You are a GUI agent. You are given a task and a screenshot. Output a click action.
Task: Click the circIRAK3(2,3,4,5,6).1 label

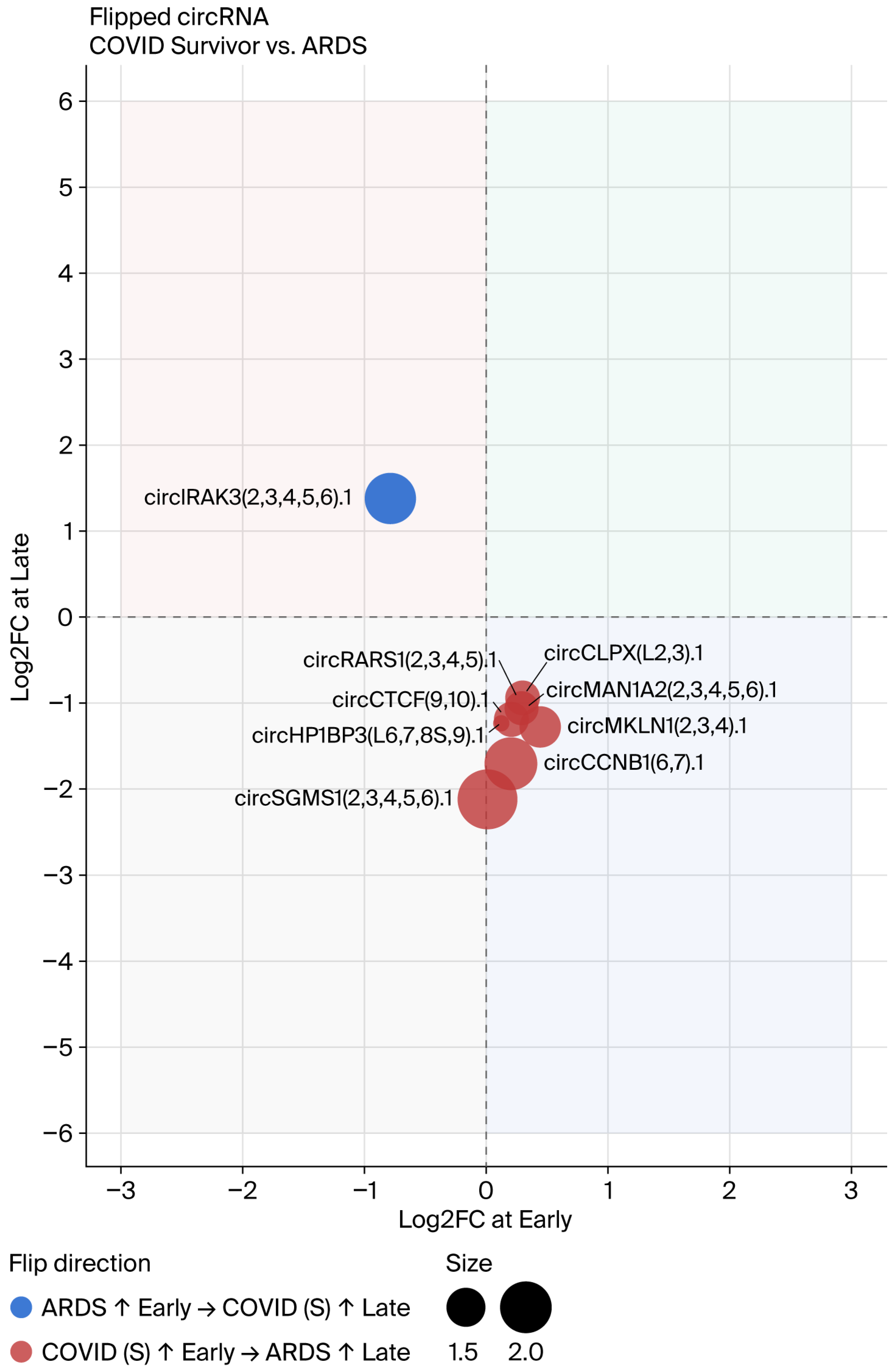pos(248,497)
